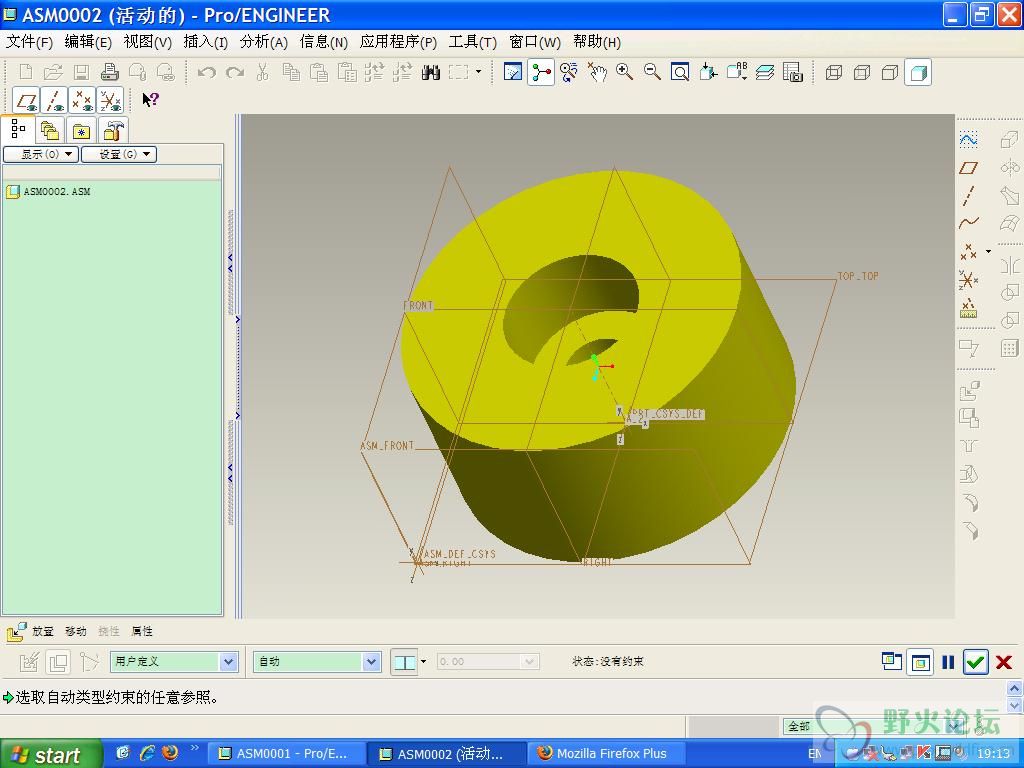Click the datum curve tool

(968, 223)
